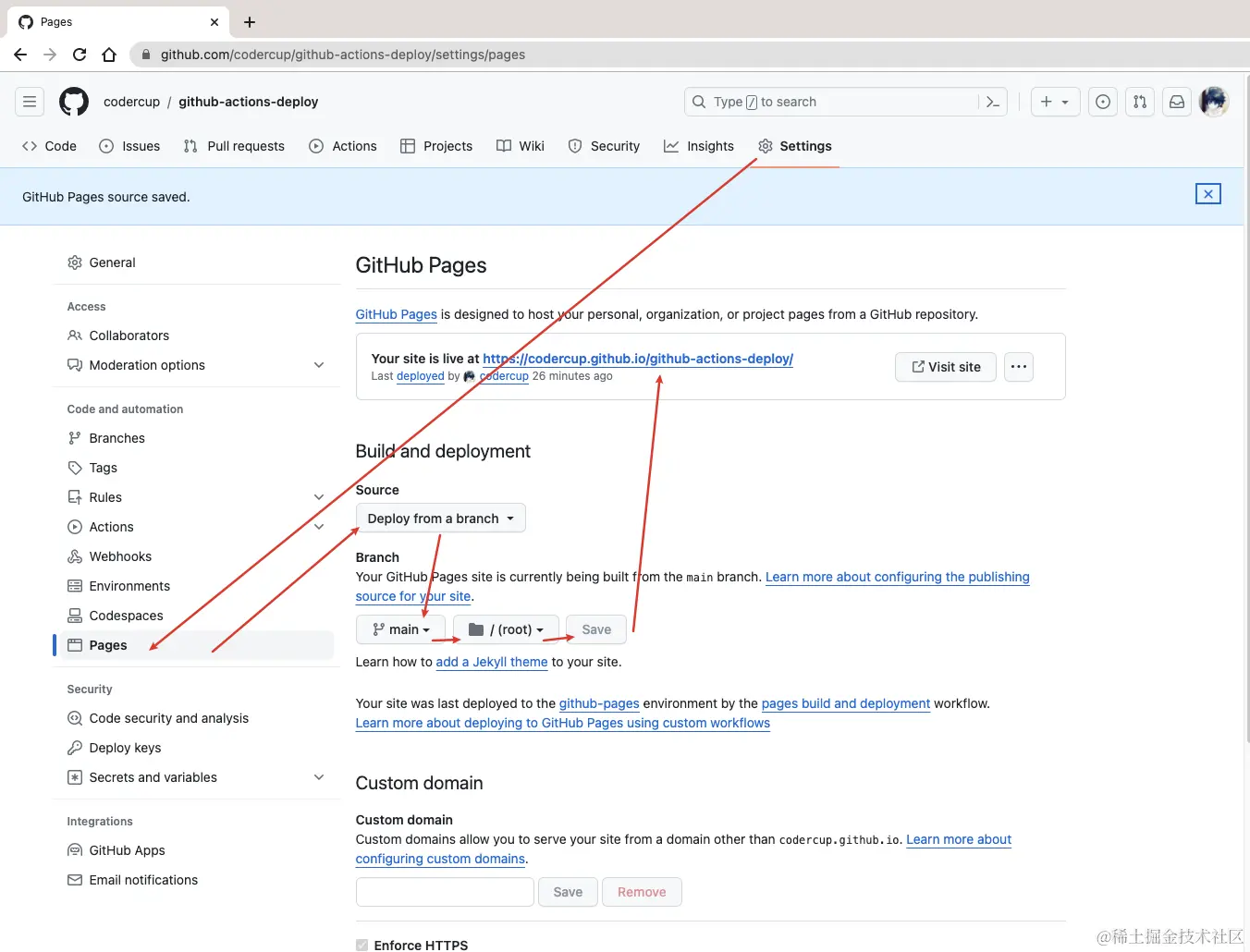Open the issues icon in header
This screenshot has width=1250, height=952.
[1103, 102]
